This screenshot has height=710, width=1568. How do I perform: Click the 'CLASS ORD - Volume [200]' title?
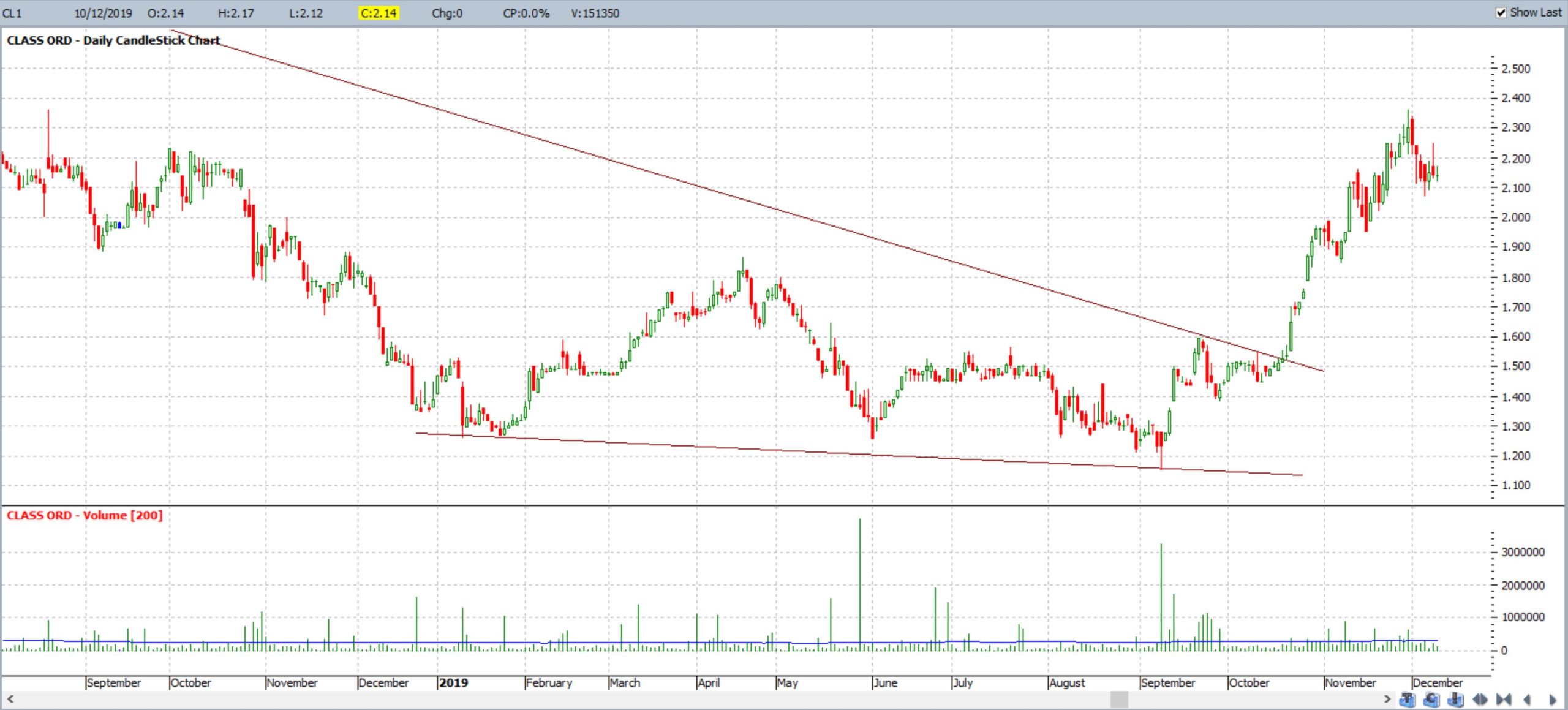(85, 515)
